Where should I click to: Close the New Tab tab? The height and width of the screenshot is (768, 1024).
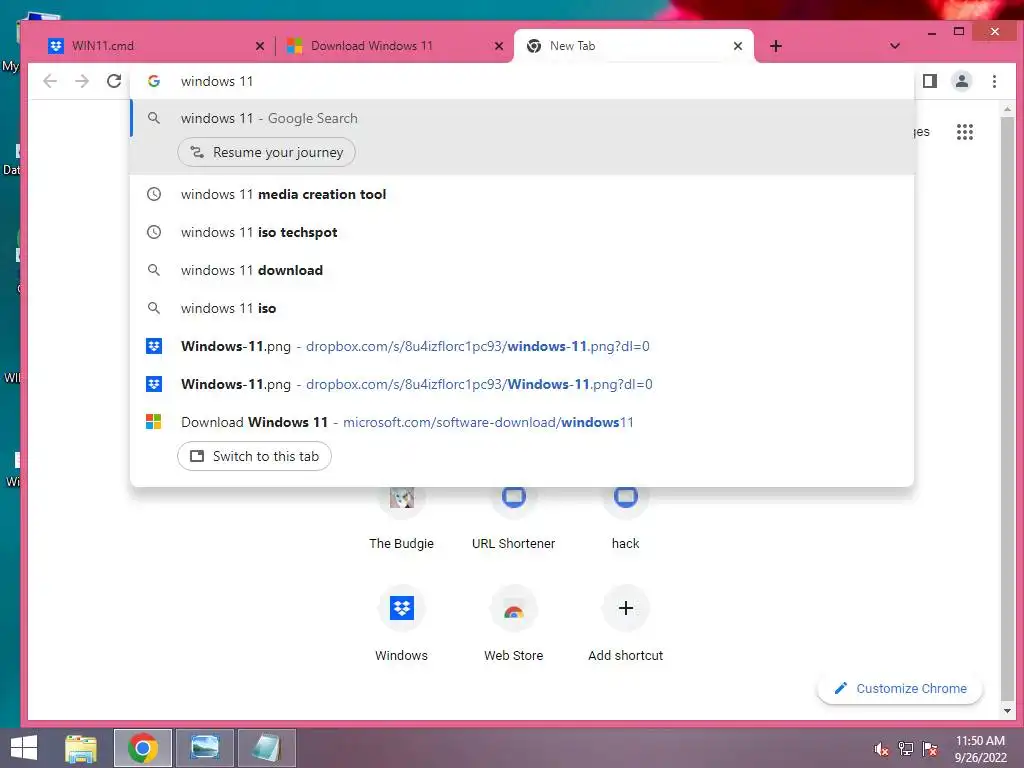pyautogui.click(x=738, y=46)
